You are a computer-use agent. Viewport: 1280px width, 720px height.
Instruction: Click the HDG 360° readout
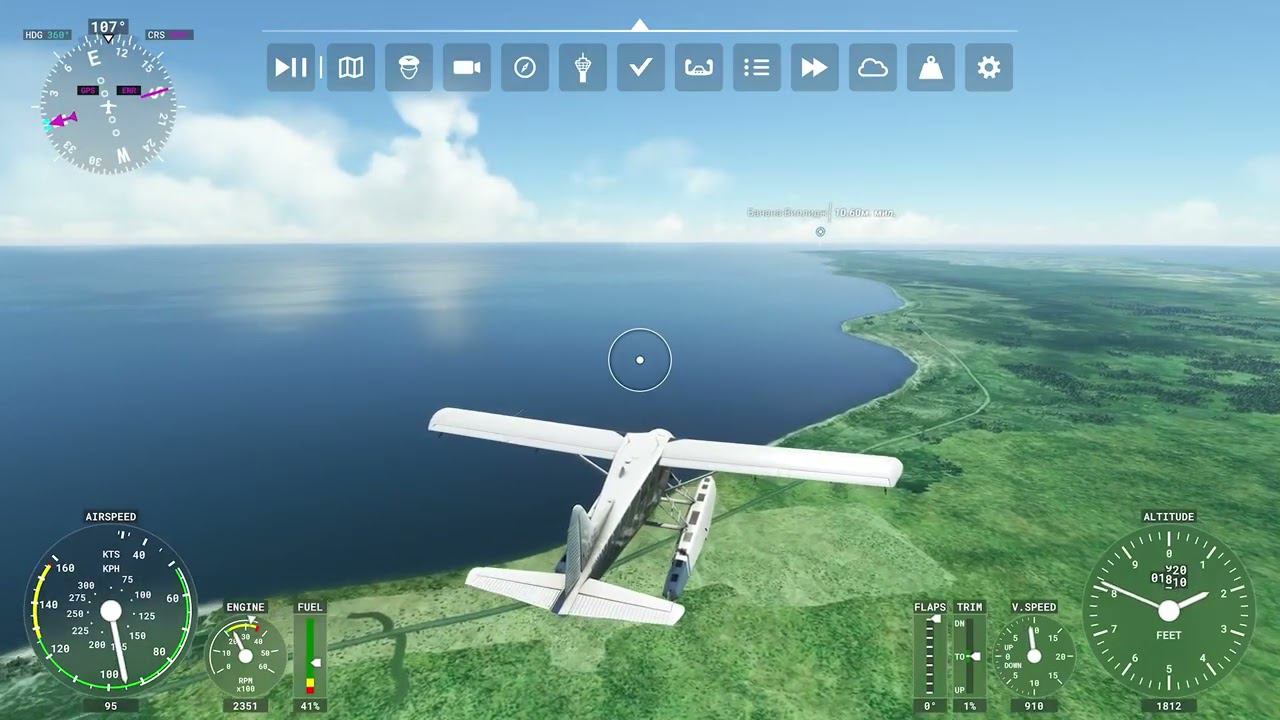(47, 35)
